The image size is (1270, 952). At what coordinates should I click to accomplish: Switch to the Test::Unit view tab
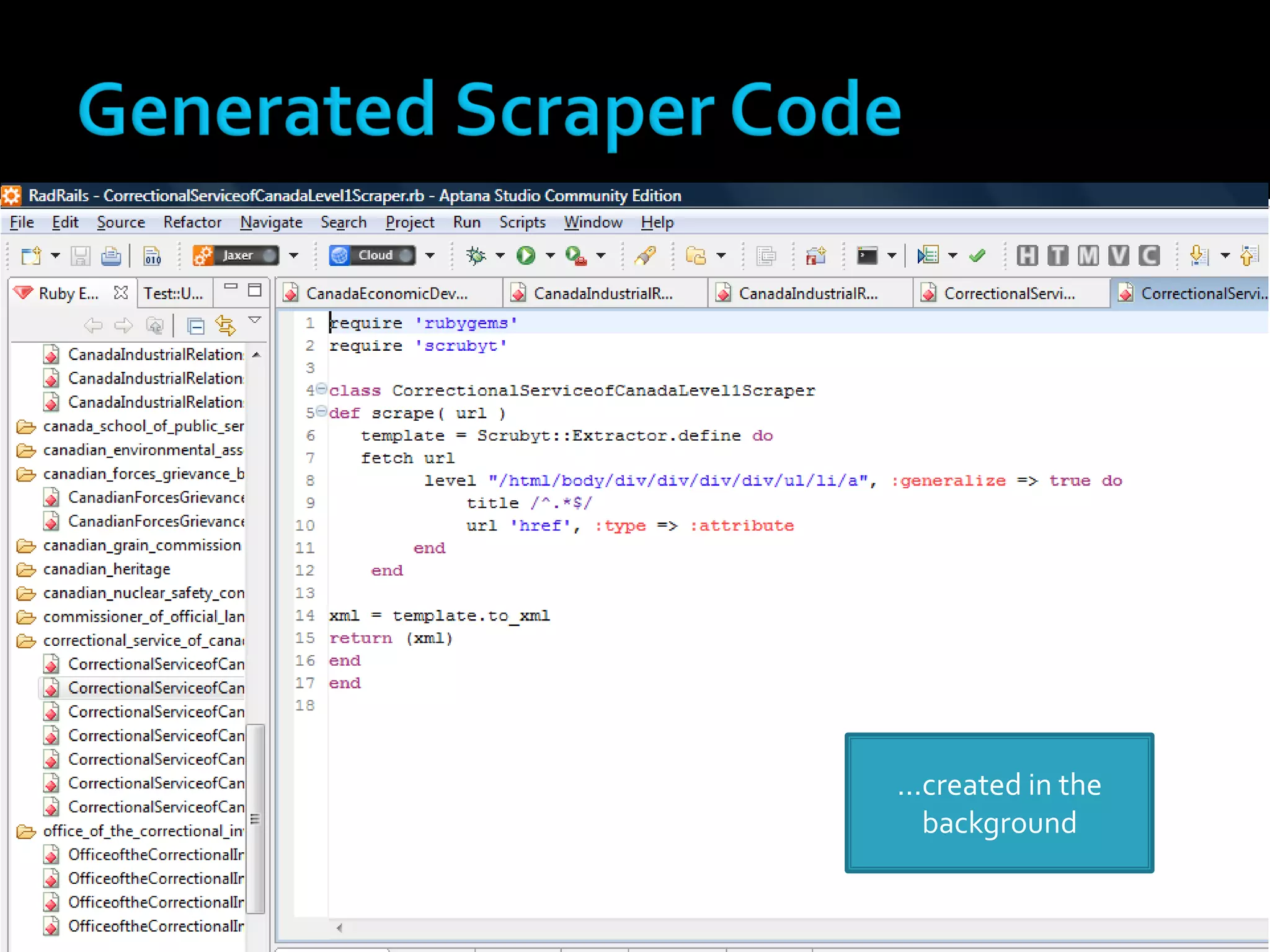pyautogui.click(x=174, y=293)
